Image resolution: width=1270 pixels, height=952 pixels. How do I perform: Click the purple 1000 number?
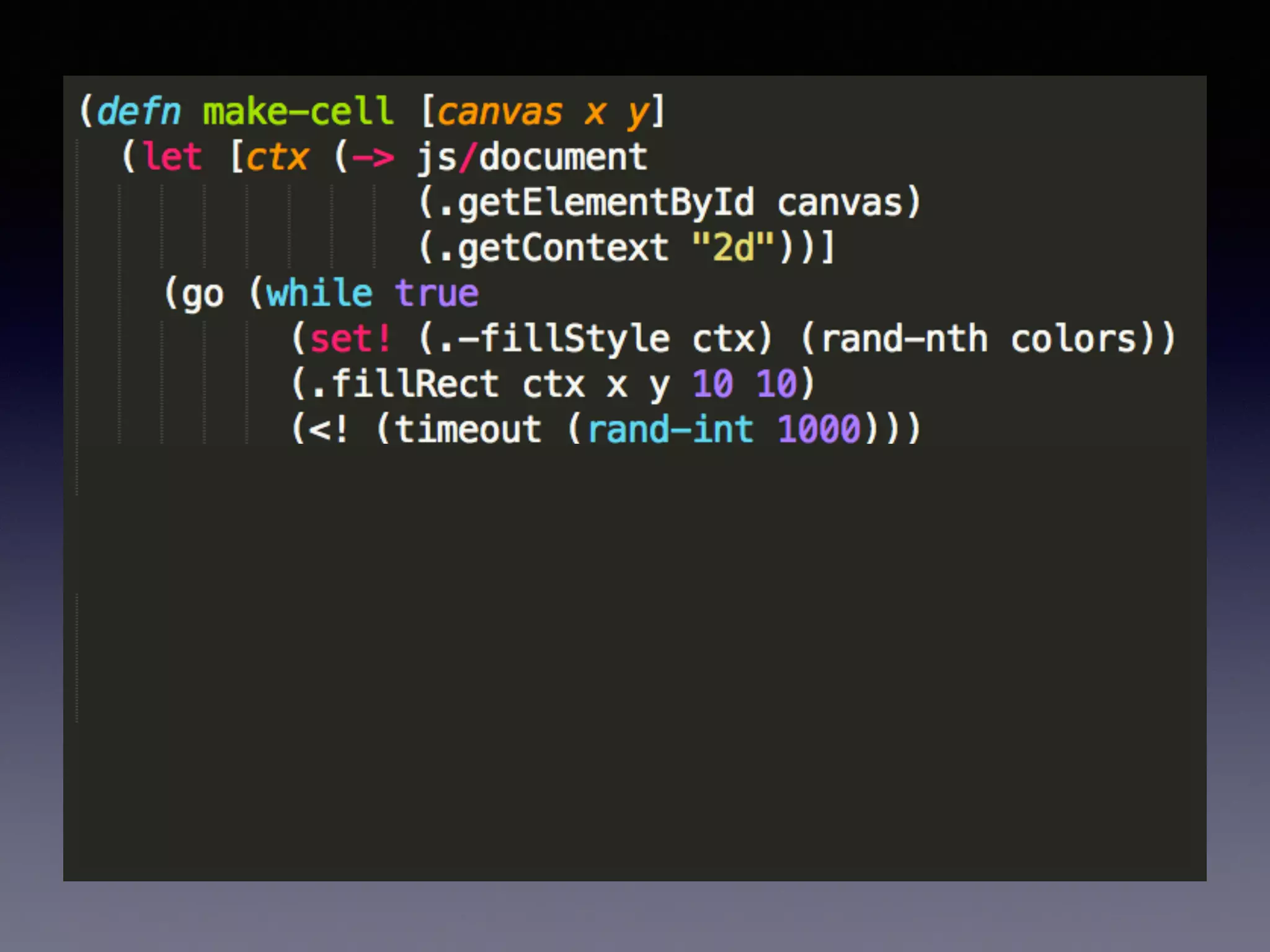click(x=819, y=430)
